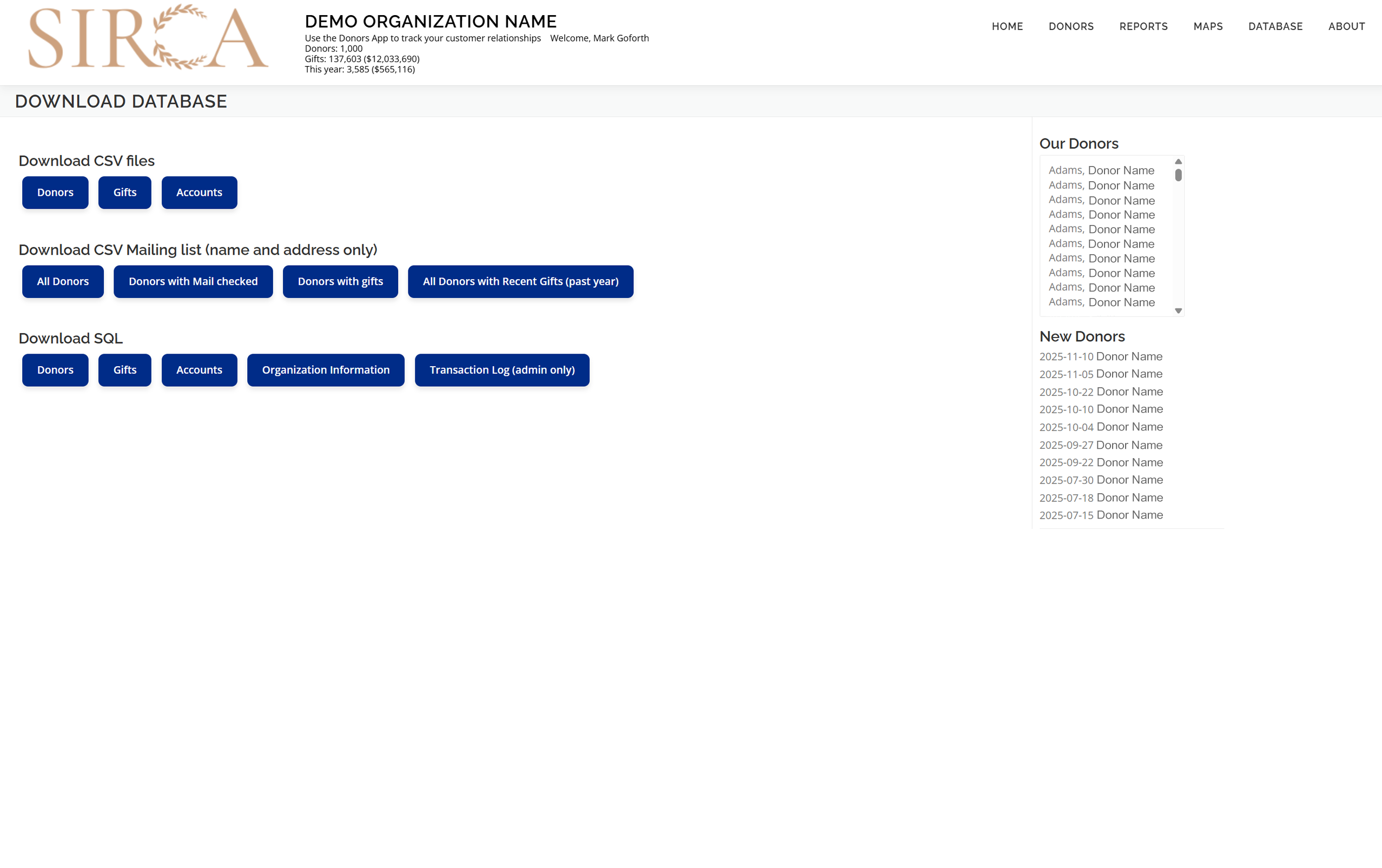Image resolution: width=1382 pixels, height=868 pixels.
Task: Select first Adams donor in list
Action: tap(1101, 170)
